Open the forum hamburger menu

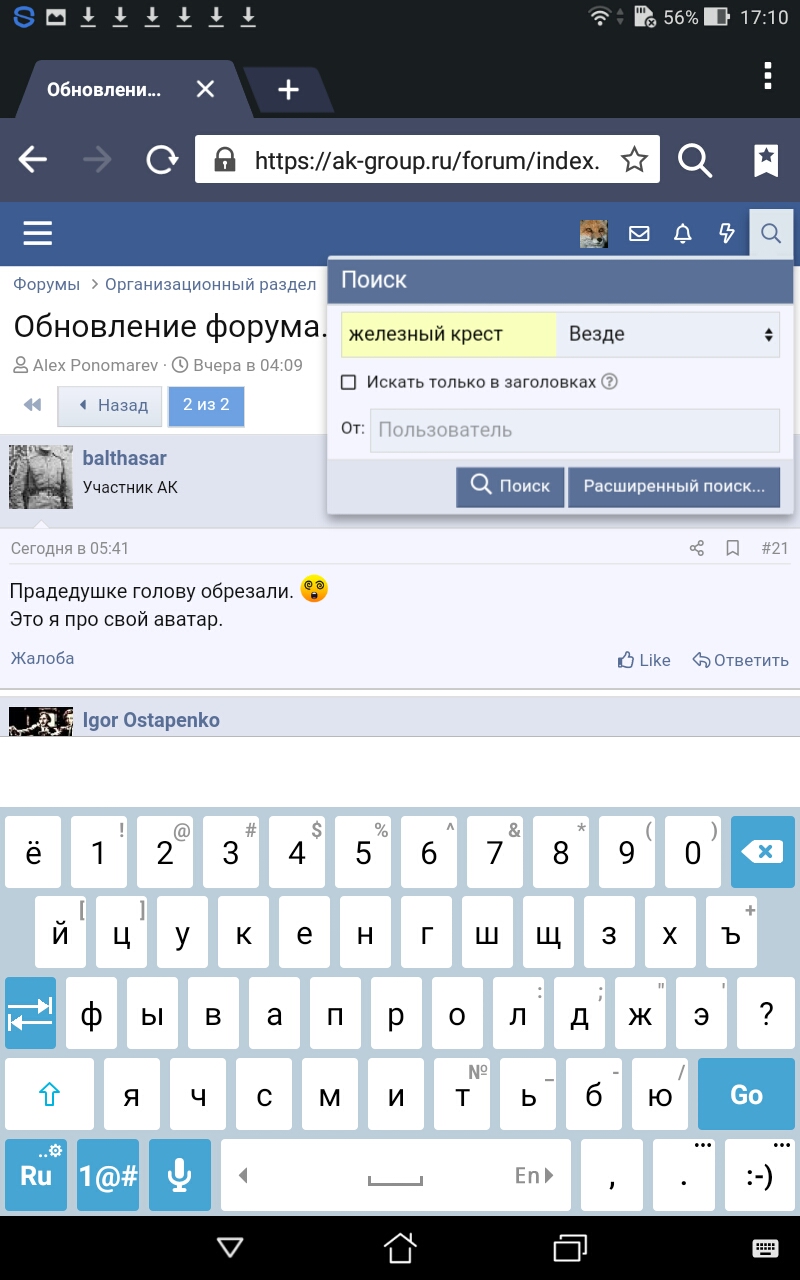pos(38,234)
